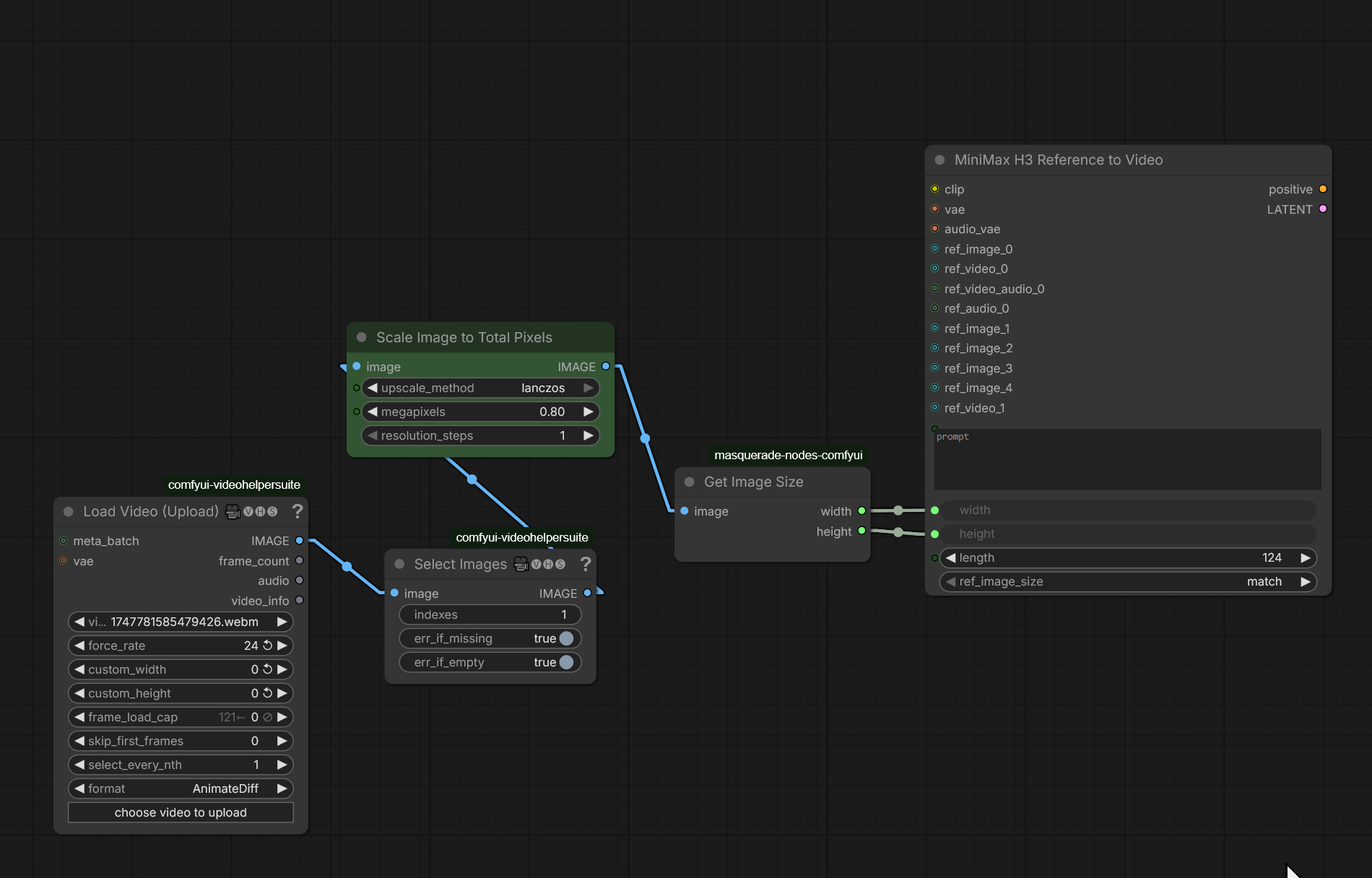Viewport: 1372px width, 878px height.
Task: Collapse the Scale Image to Total Pixels node
Action: coord(362,337)
